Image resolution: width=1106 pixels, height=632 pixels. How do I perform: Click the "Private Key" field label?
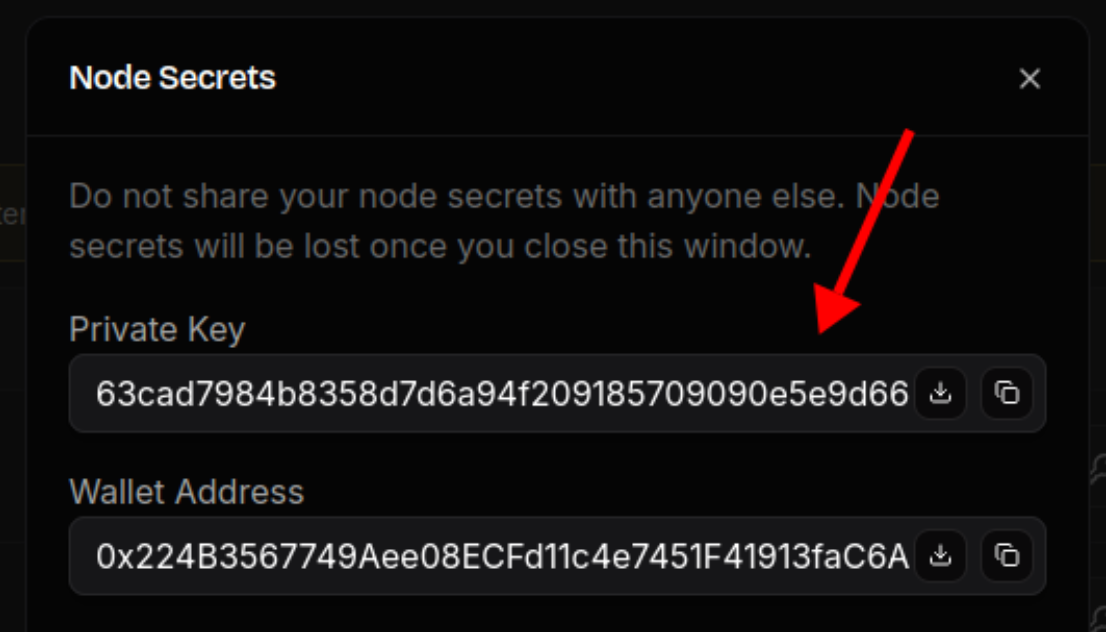[x=157, y=329]
